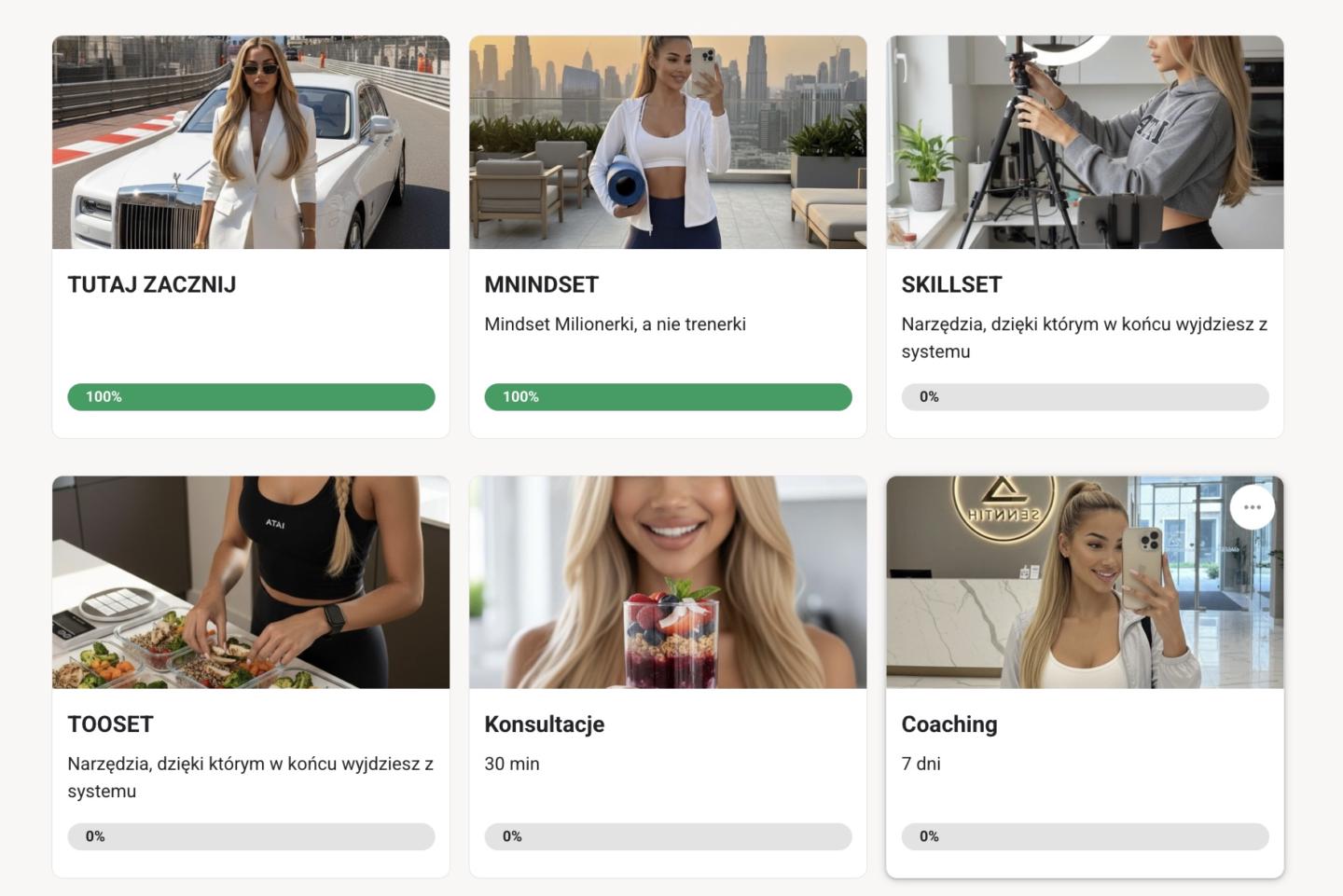Open the Coaching selfie thumbnail
Image resolution: width=1343 pixels, height=896 pixels.
point(1085,583)
